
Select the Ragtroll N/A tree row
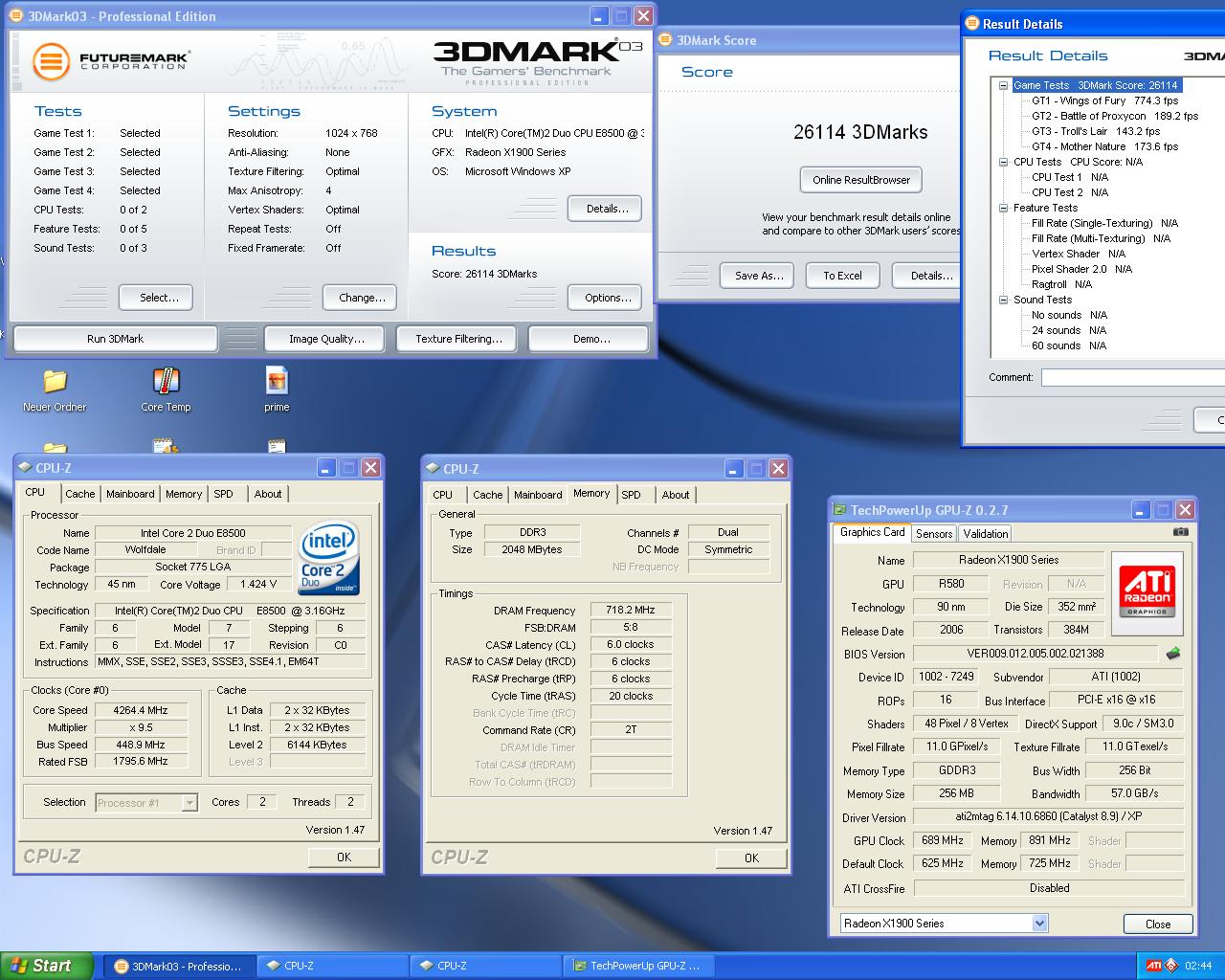click(1061, 284)
